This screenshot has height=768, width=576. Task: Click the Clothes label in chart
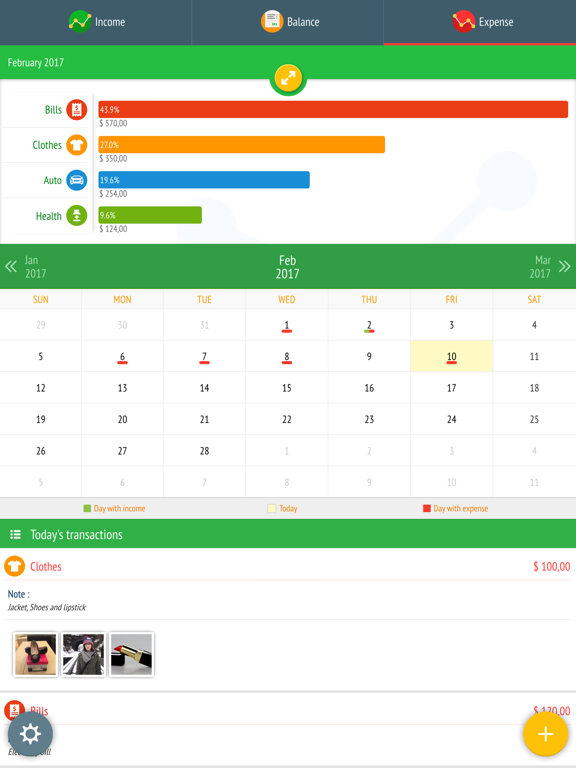click(x=47, y=145)
